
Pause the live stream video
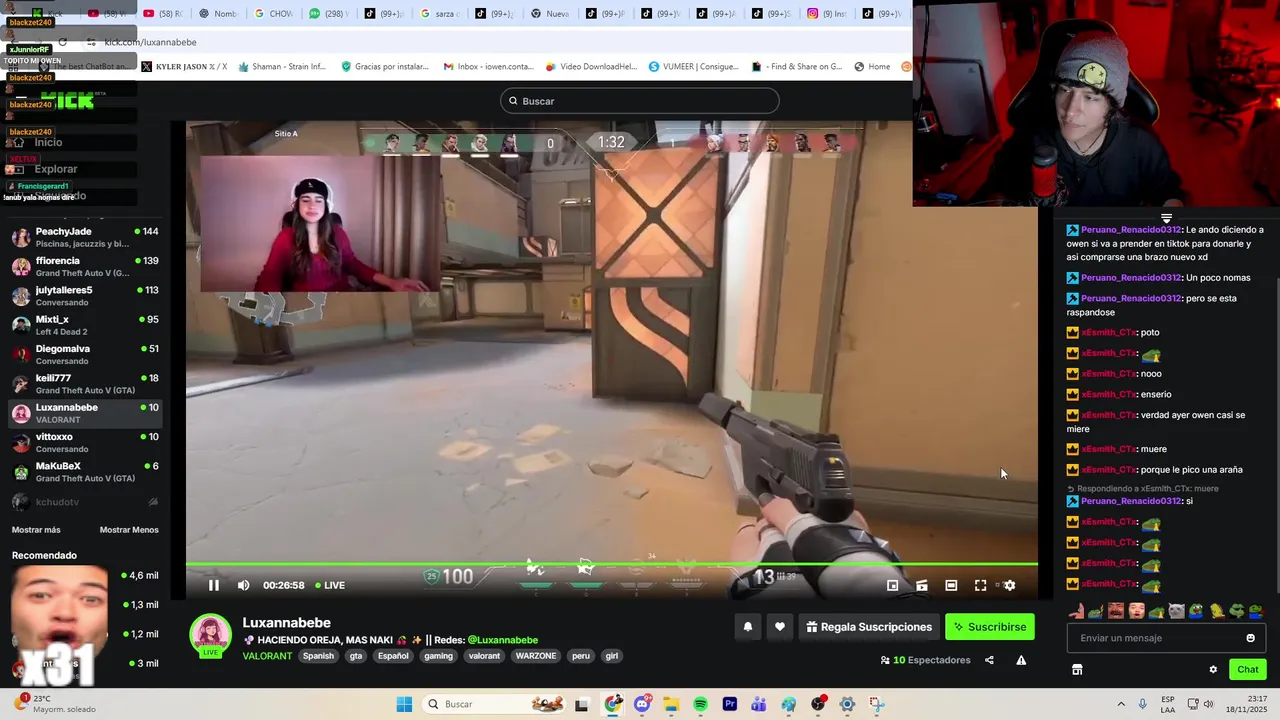[213, 585]
